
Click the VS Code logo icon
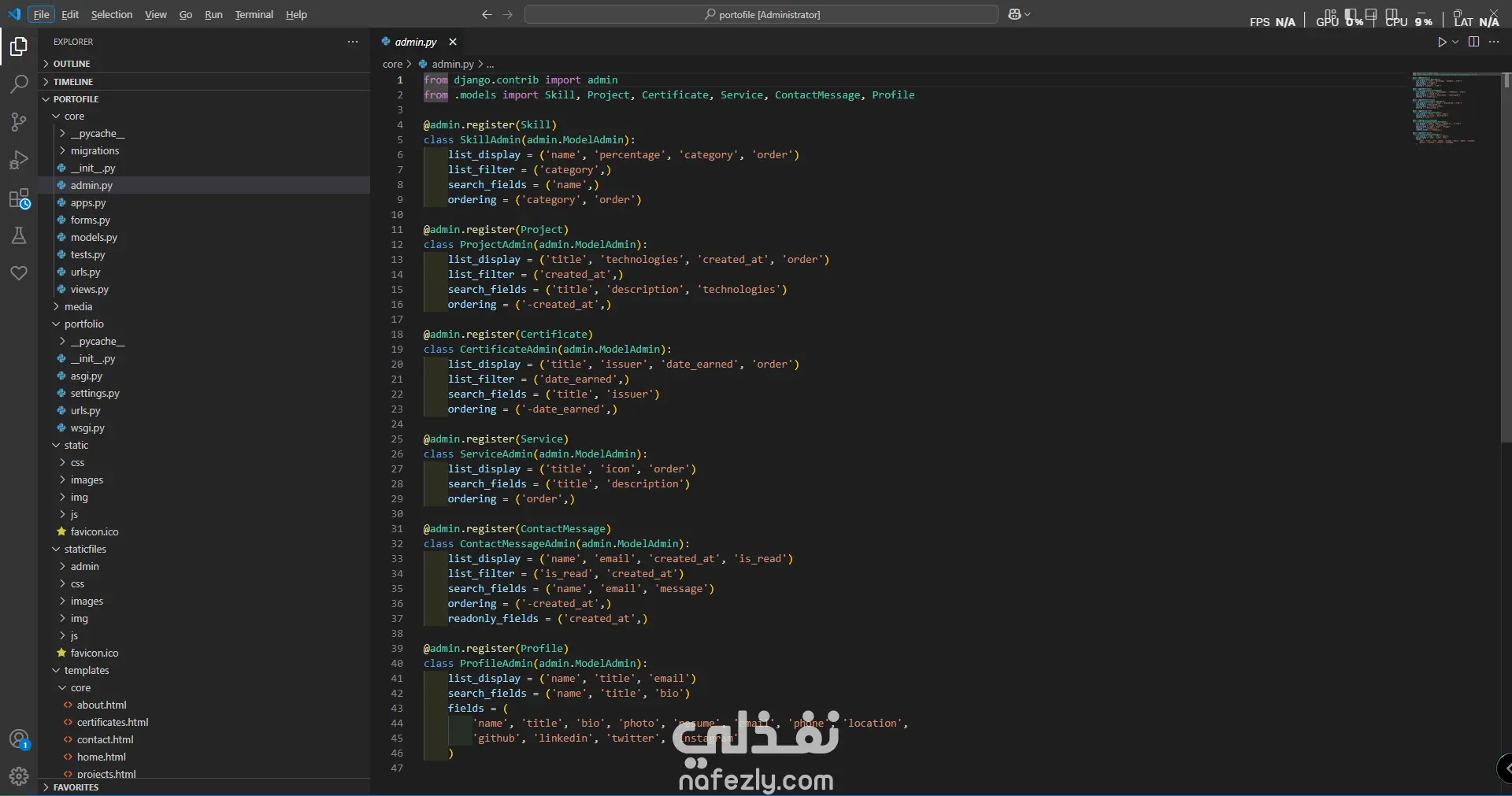(14, 14)
